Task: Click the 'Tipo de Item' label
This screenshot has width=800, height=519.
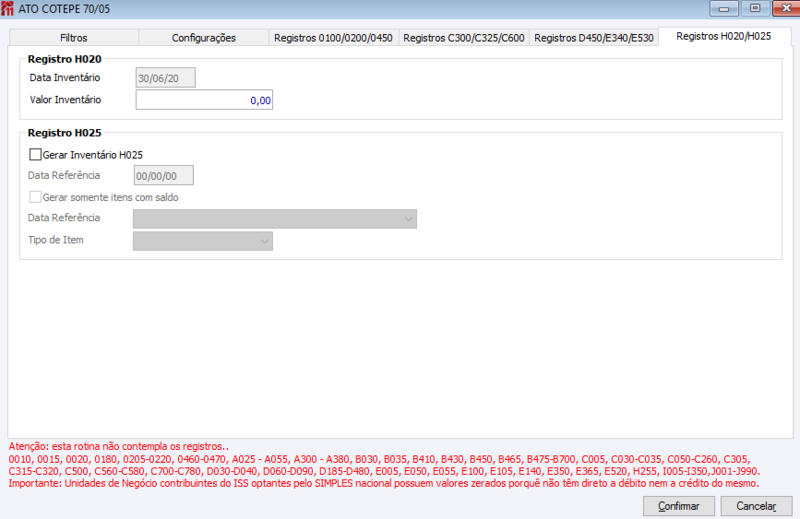Action: 56,240
